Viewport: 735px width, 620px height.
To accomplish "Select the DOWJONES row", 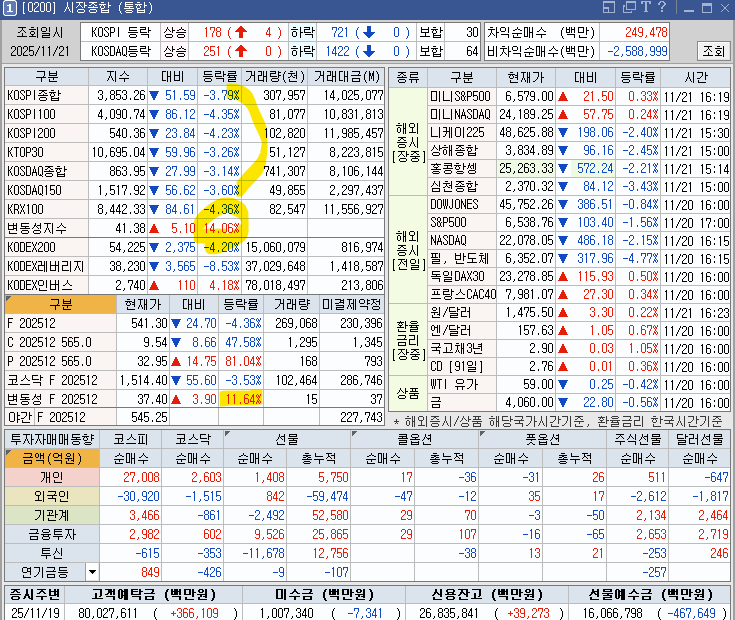I will pos(579,204).
